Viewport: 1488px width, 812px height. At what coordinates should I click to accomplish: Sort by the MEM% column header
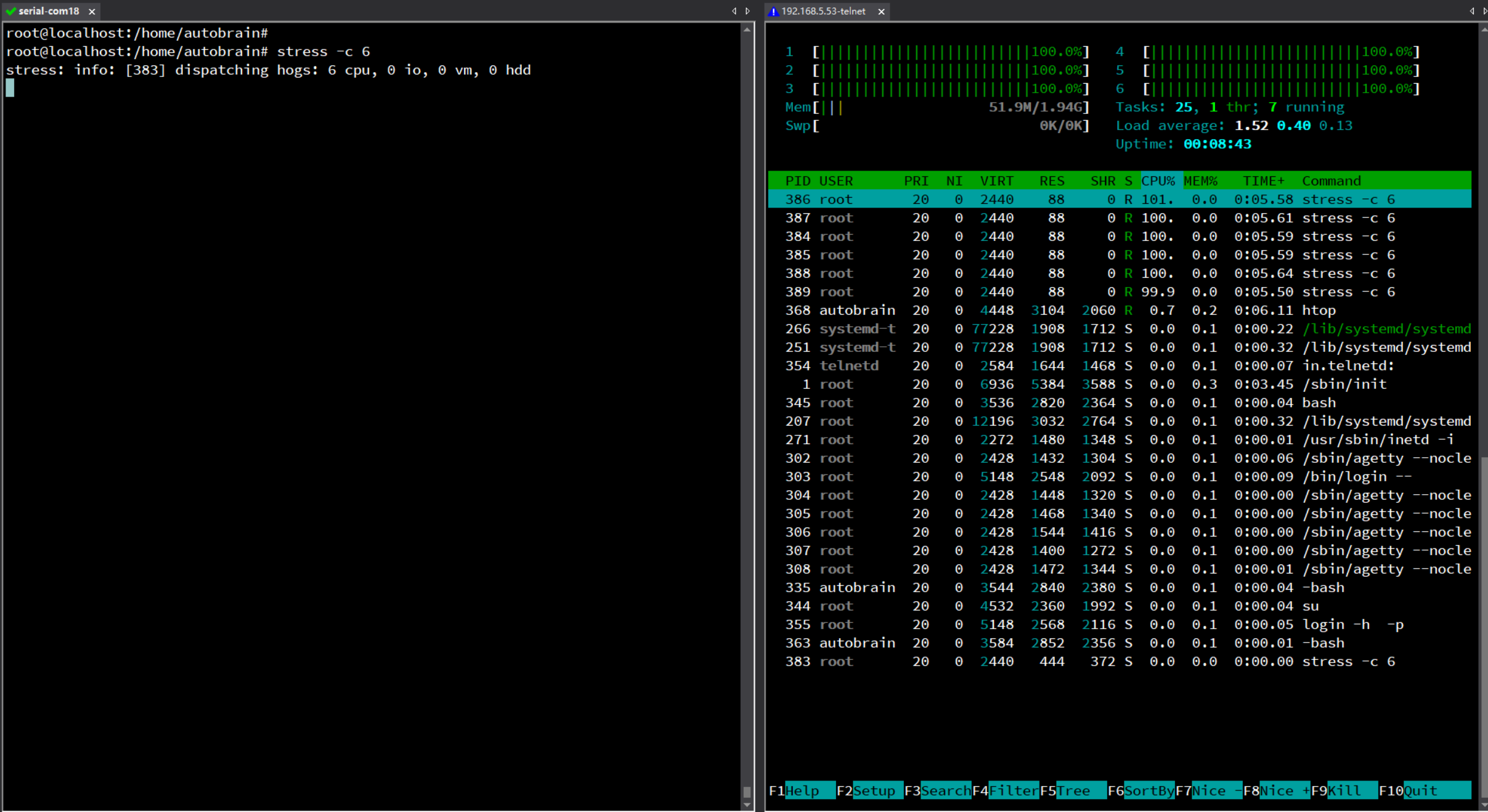(x=1200, y=181)
